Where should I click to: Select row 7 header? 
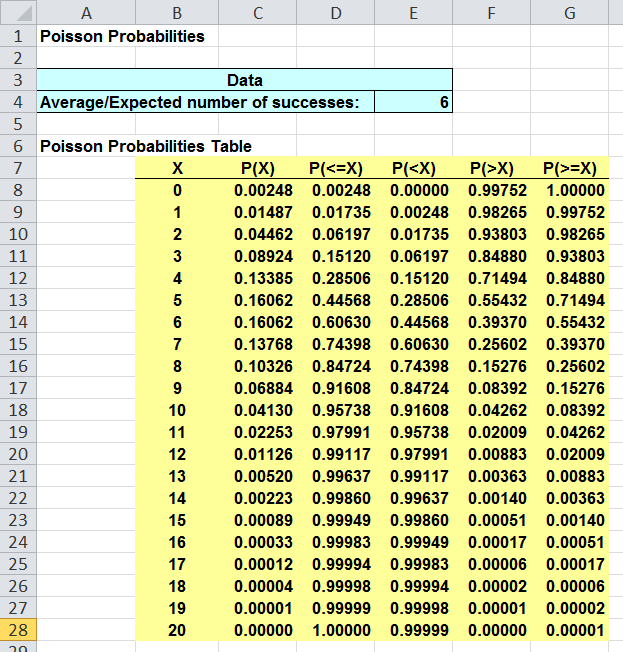tap(18, 168)
